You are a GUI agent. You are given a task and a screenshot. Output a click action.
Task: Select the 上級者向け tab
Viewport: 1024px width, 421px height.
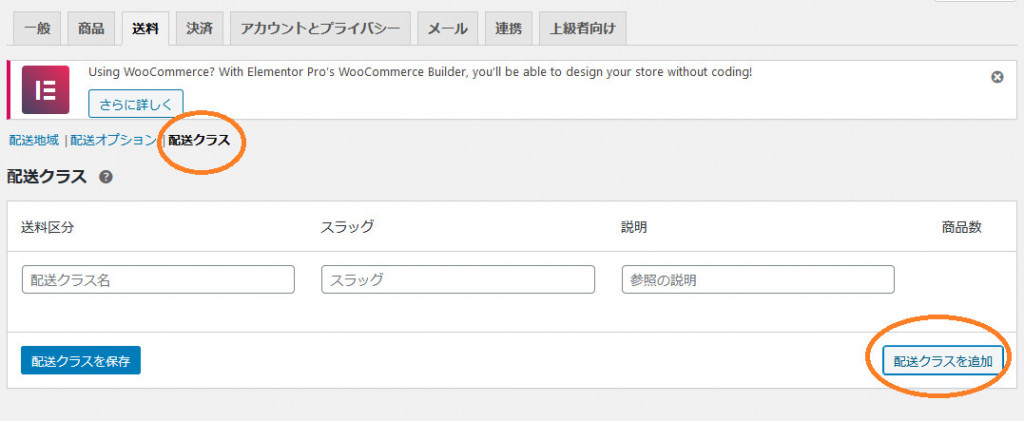click(583, 29)
